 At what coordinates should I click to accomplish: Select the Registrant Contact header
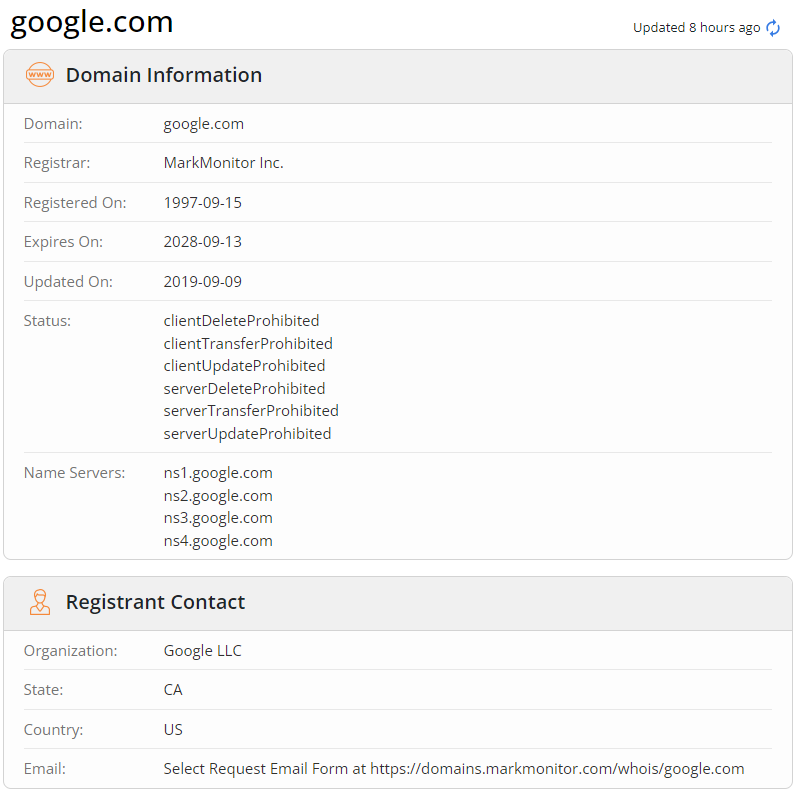155,602
